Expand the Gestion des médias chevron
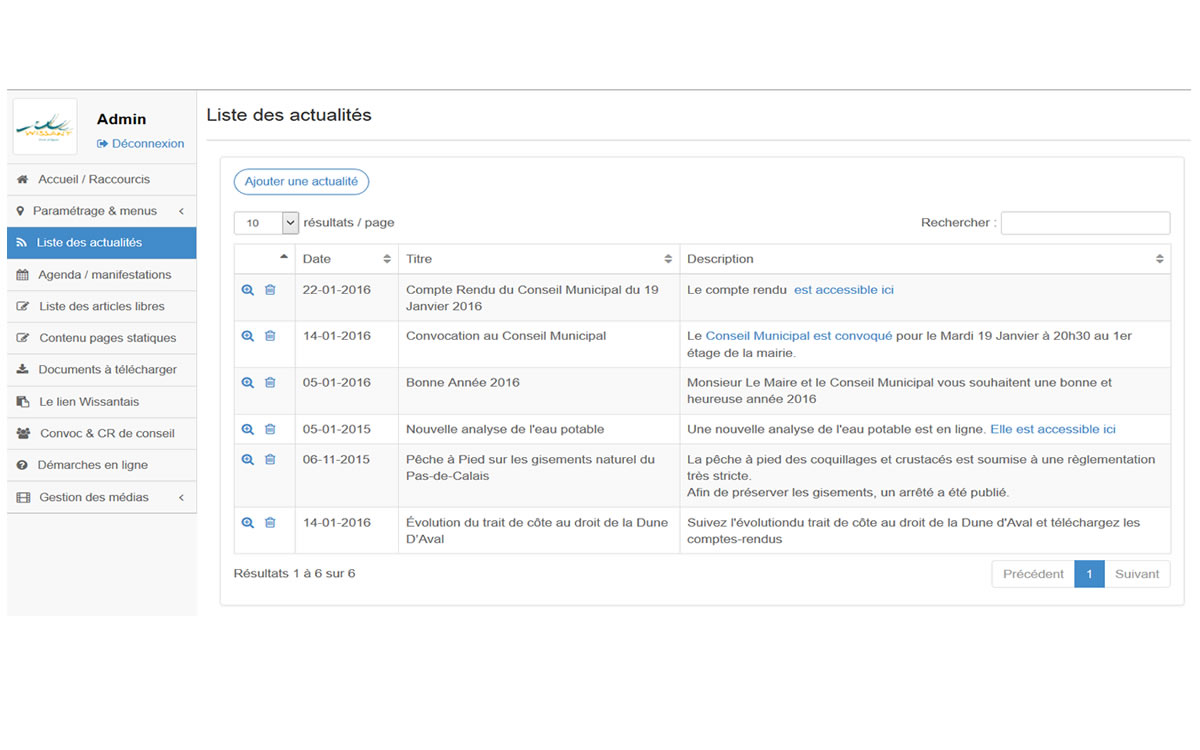 [x=181, y=497]
